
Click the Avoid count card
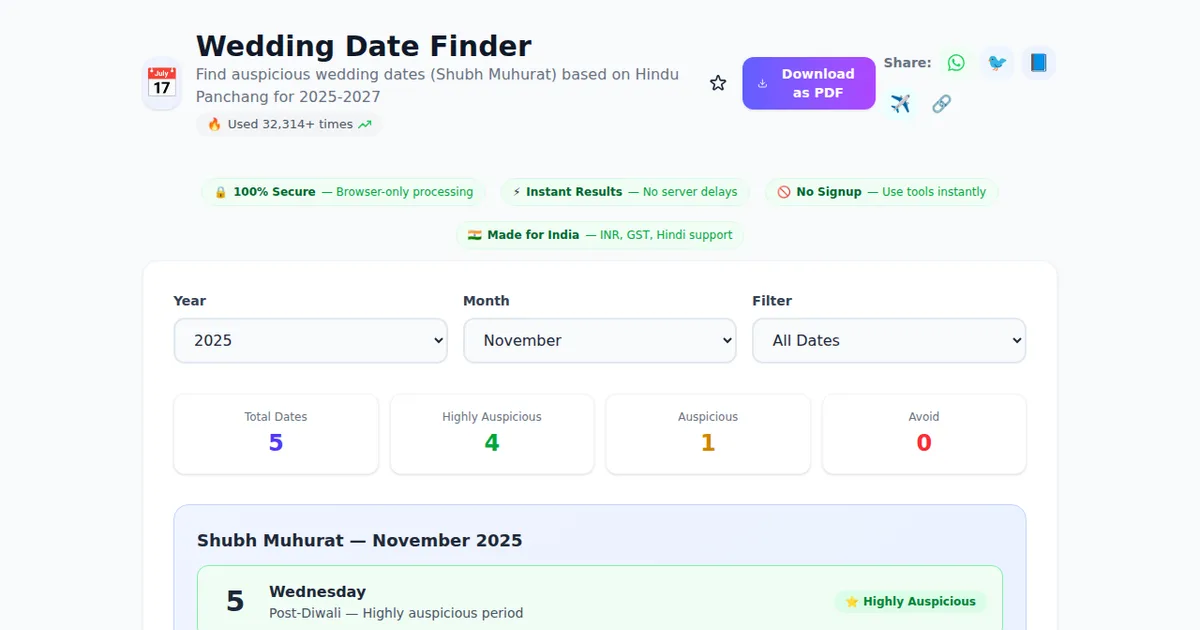(924, 434)
